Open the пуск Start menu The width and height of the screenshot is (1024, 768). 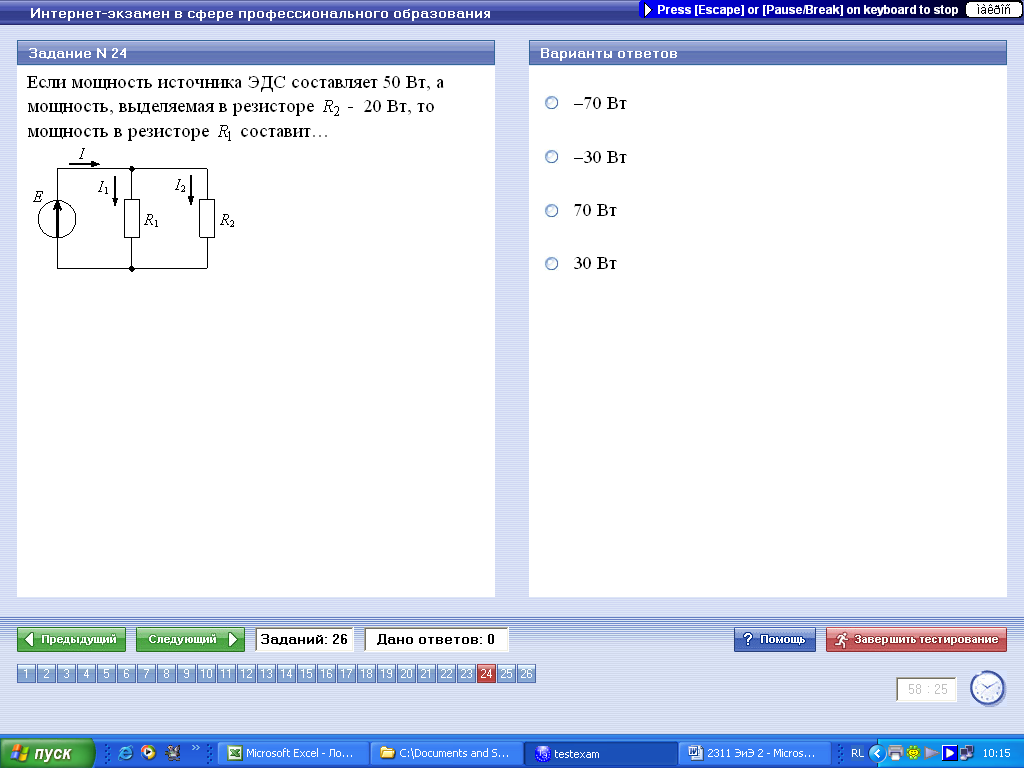[47, 754]
